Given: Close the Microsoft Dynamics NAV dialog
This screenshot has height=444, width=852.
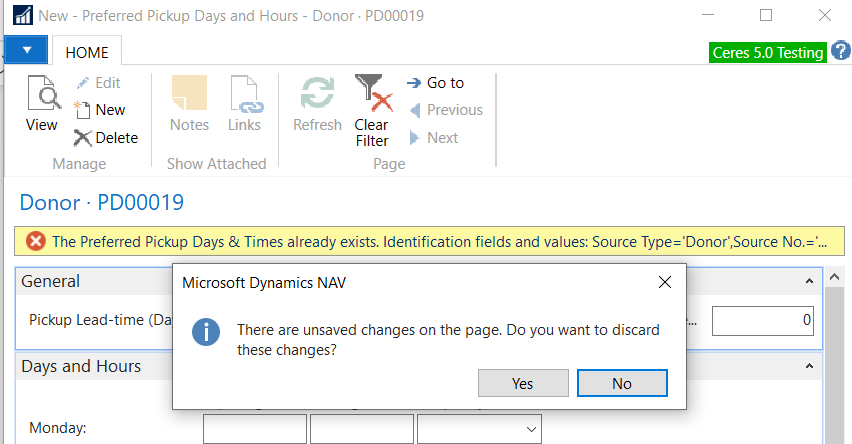Looking at the screenshot, I should (665, 282).
